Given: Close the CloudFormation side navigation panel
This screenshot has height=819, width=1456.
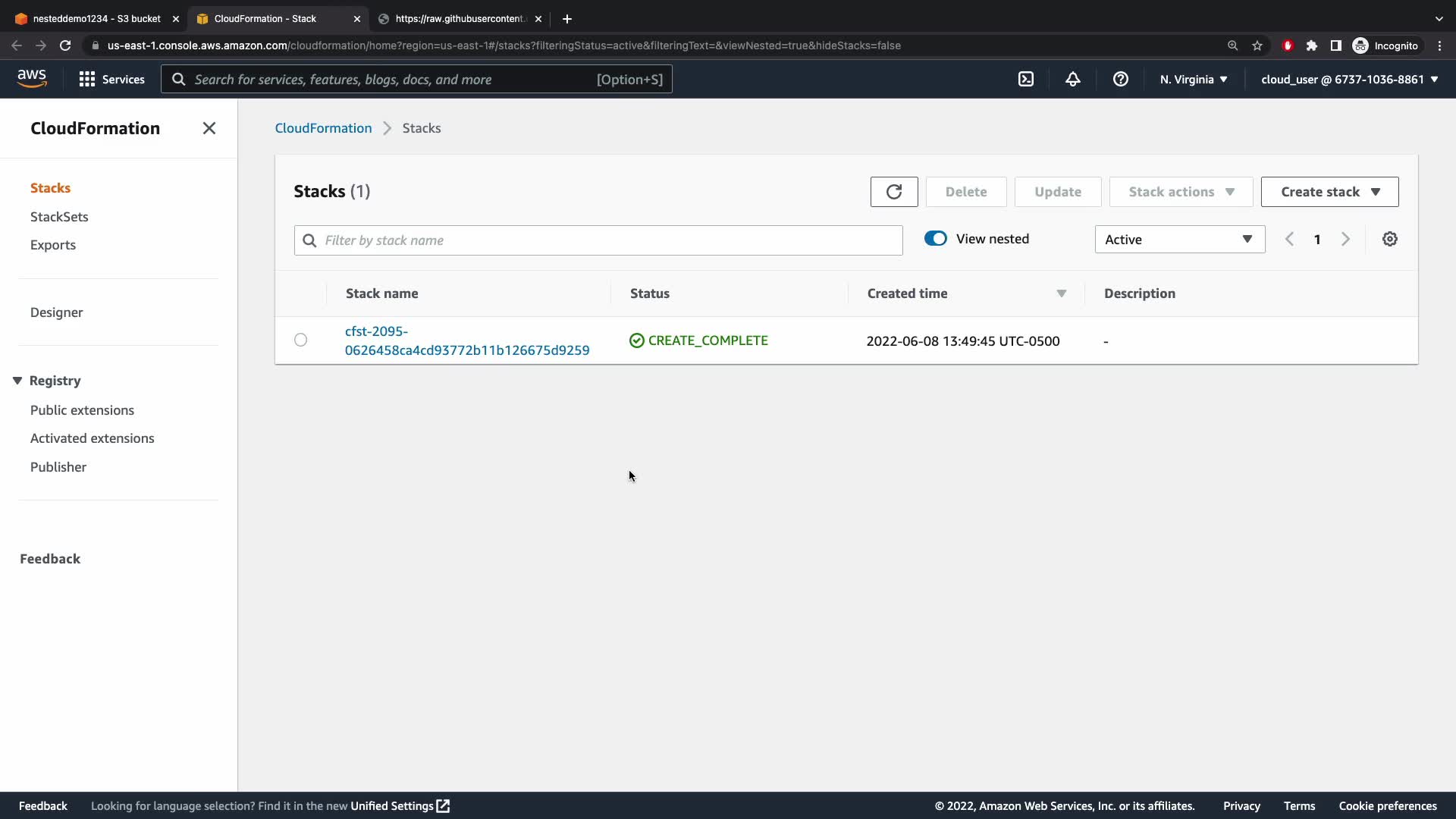Looking at the screenshot, I should pos(209,128).
